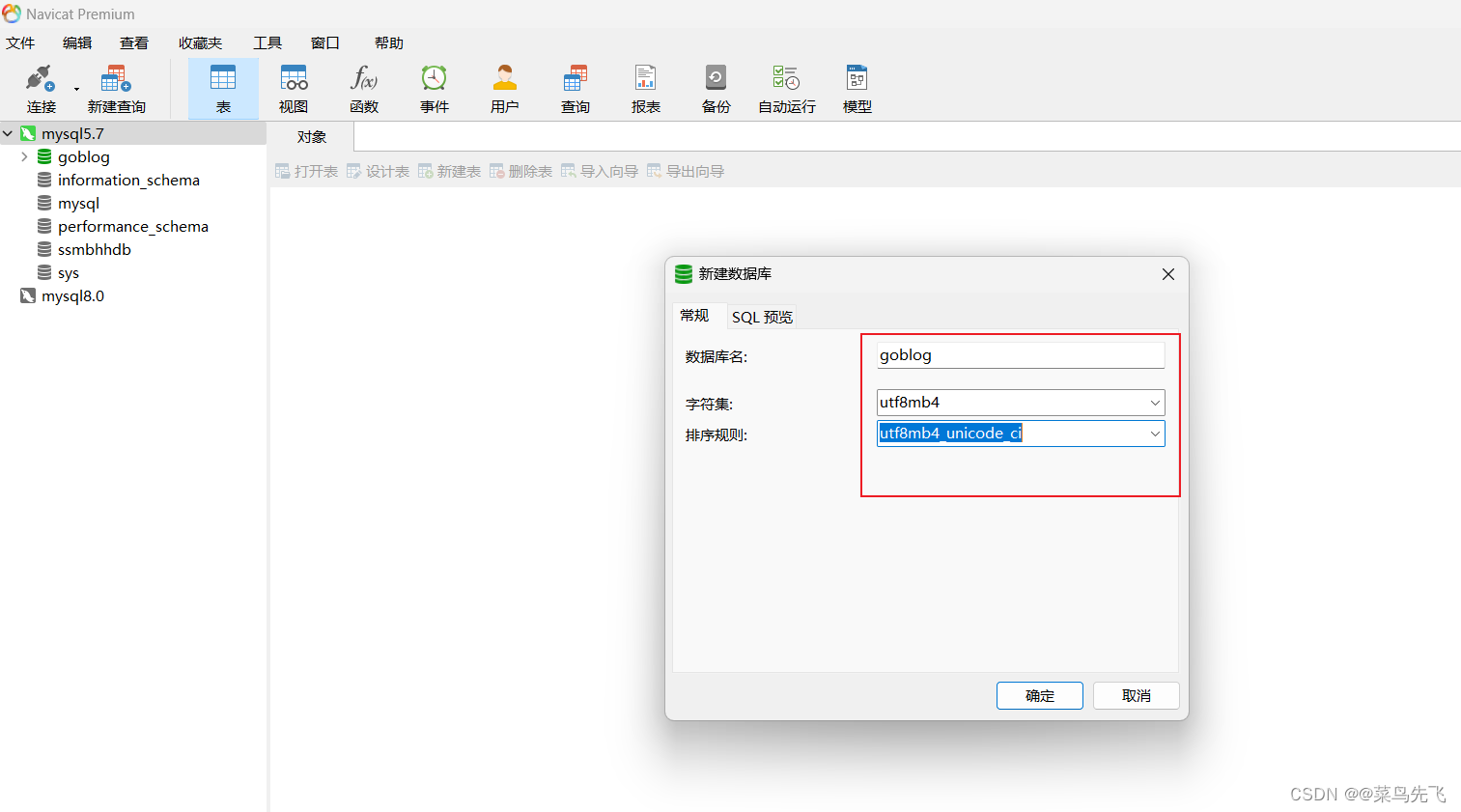
Task: Switch to the 对象 objects tab
Action: [311, 137]
